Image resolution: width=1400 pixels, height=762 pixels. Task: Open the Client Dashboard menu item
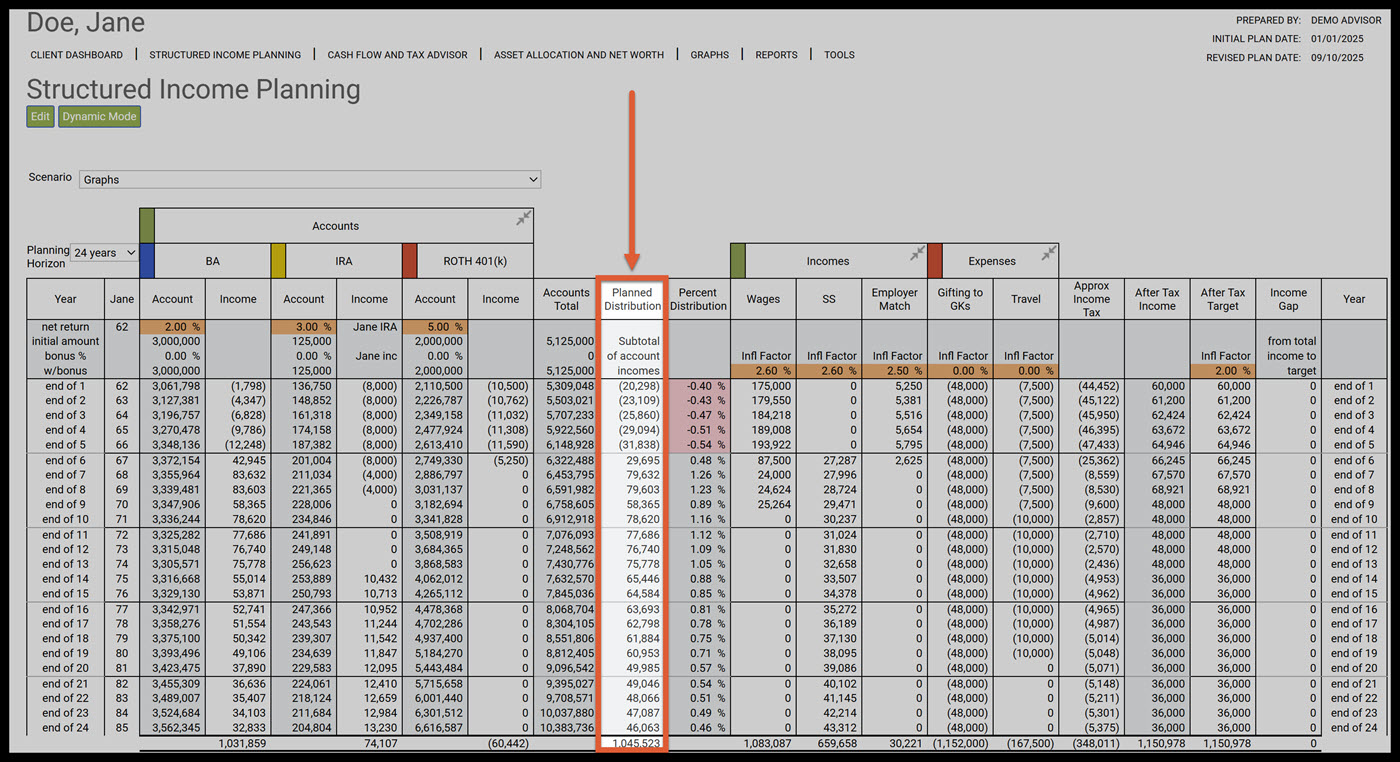pos(77,55)
